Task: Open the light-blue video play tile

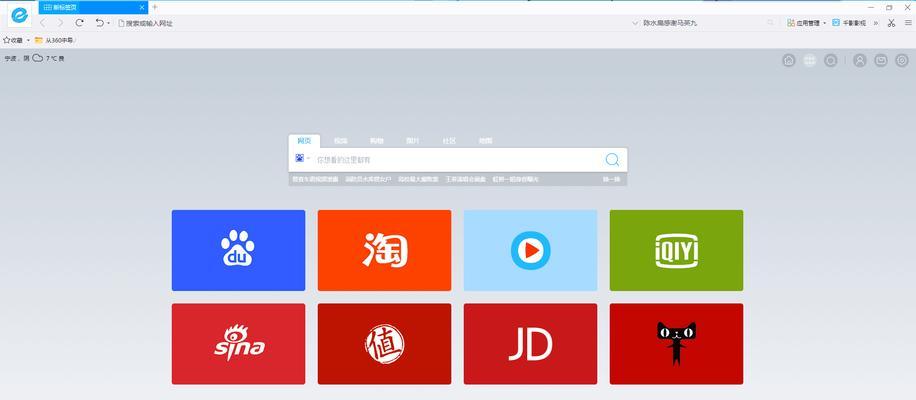Action: (x=530, y=251)
